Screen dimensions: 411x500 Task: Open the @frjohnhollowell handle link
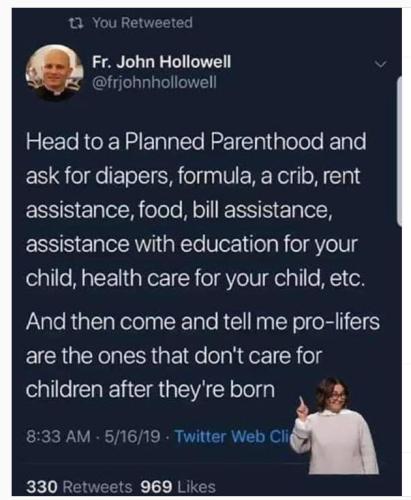pyautogui.click(x=154, y=82)
